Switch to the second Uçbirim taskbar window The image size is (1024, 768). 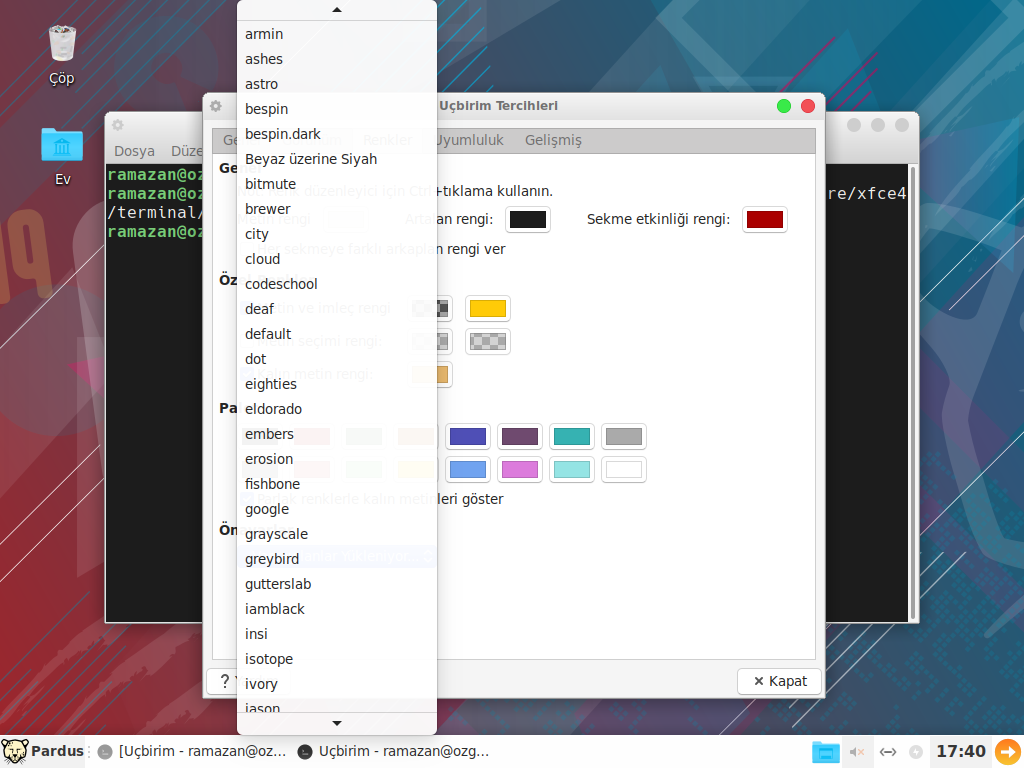tap(393, 752)
